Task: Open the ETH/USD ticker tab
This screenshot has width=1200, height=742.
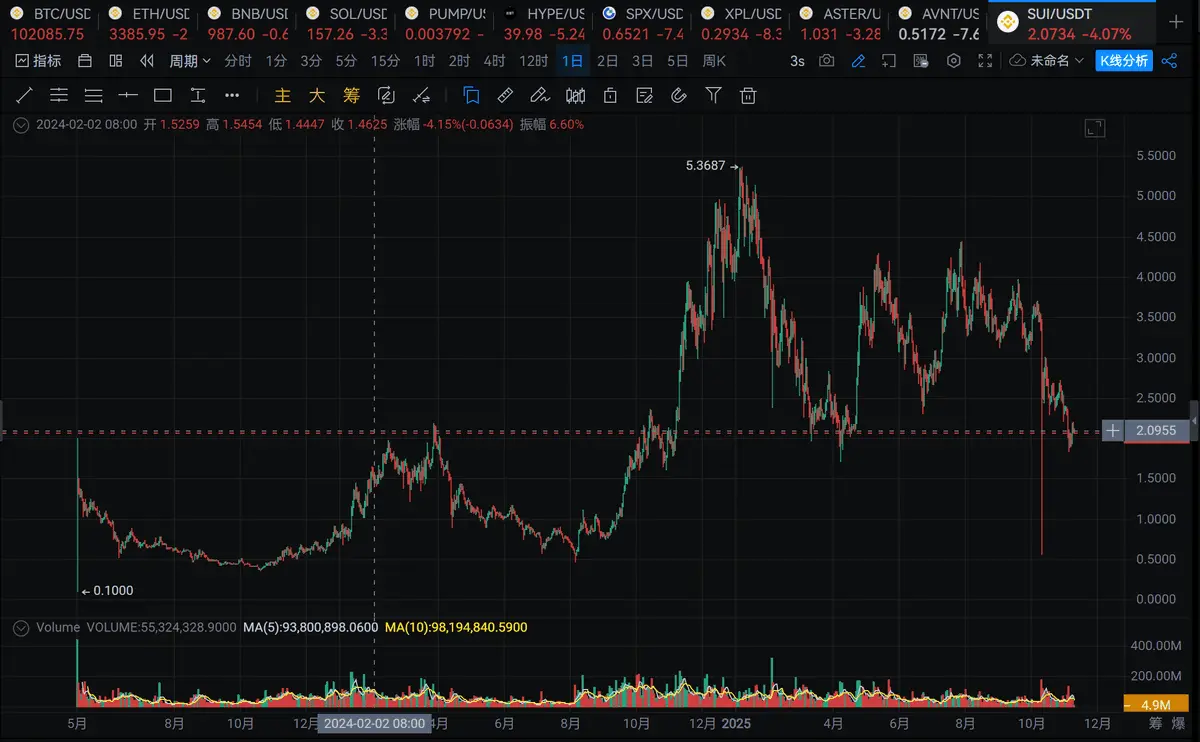Action: (x=148, y=23)
